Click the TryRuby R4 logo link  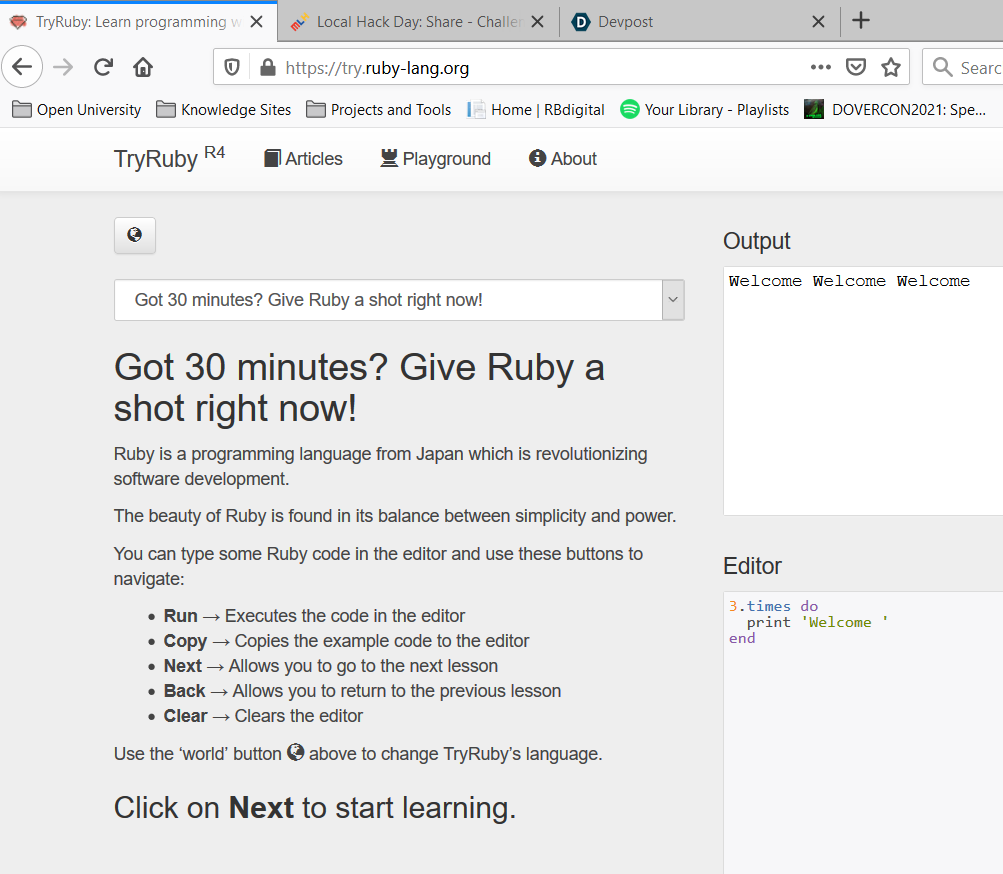click(x=170, y=157)
